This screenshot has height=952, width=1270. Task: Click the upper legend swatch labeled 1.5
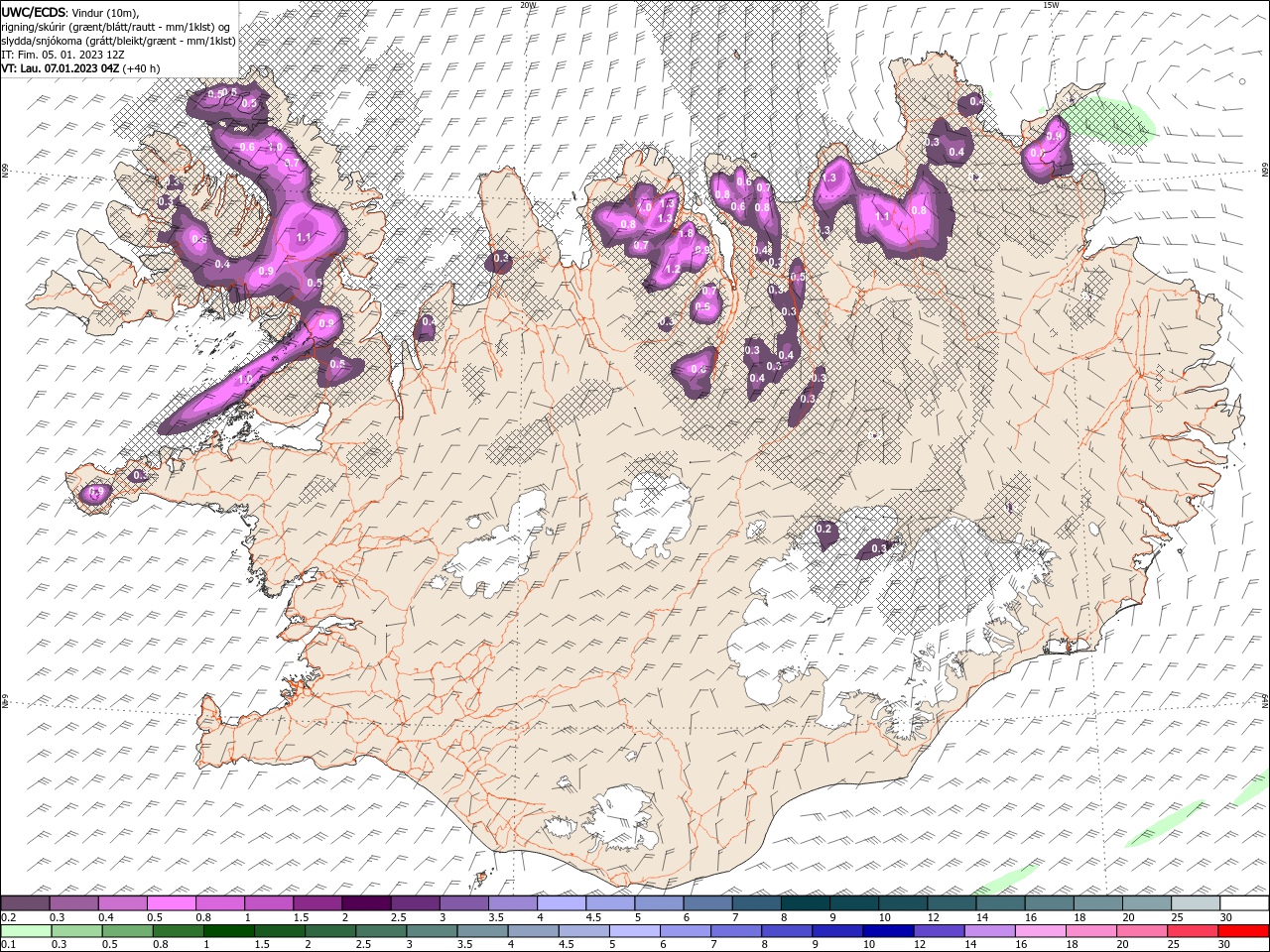pyautogui.click(x=317, y=903)
